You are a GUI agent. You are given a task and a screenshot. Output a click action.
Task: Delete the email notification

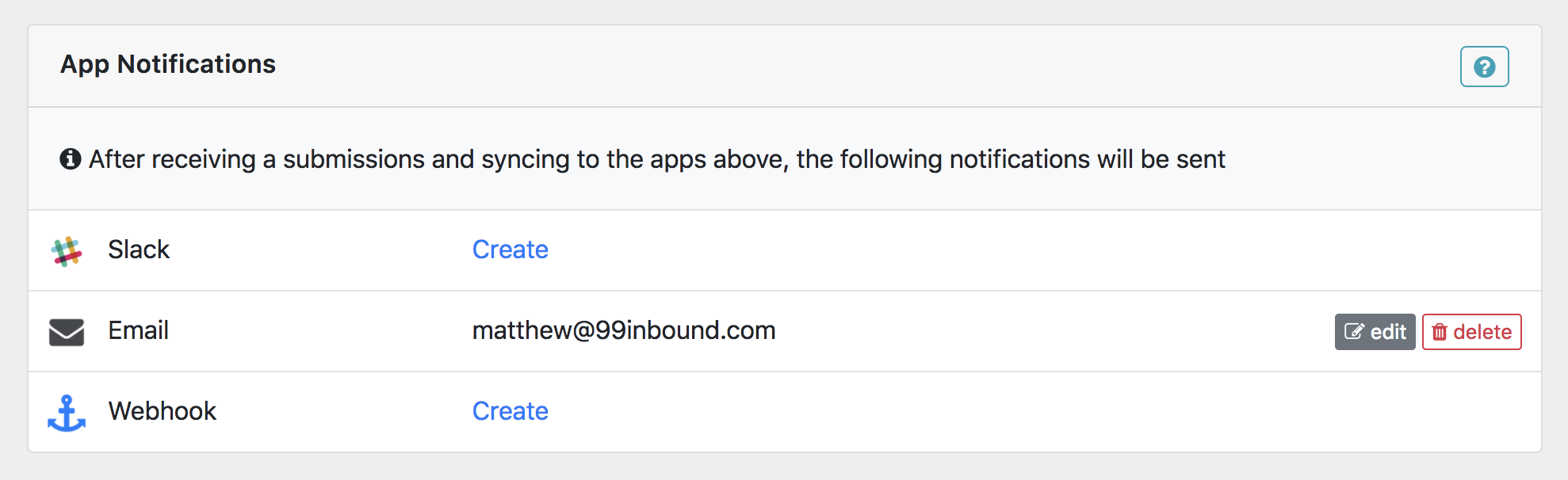(x=1471, y=332)
